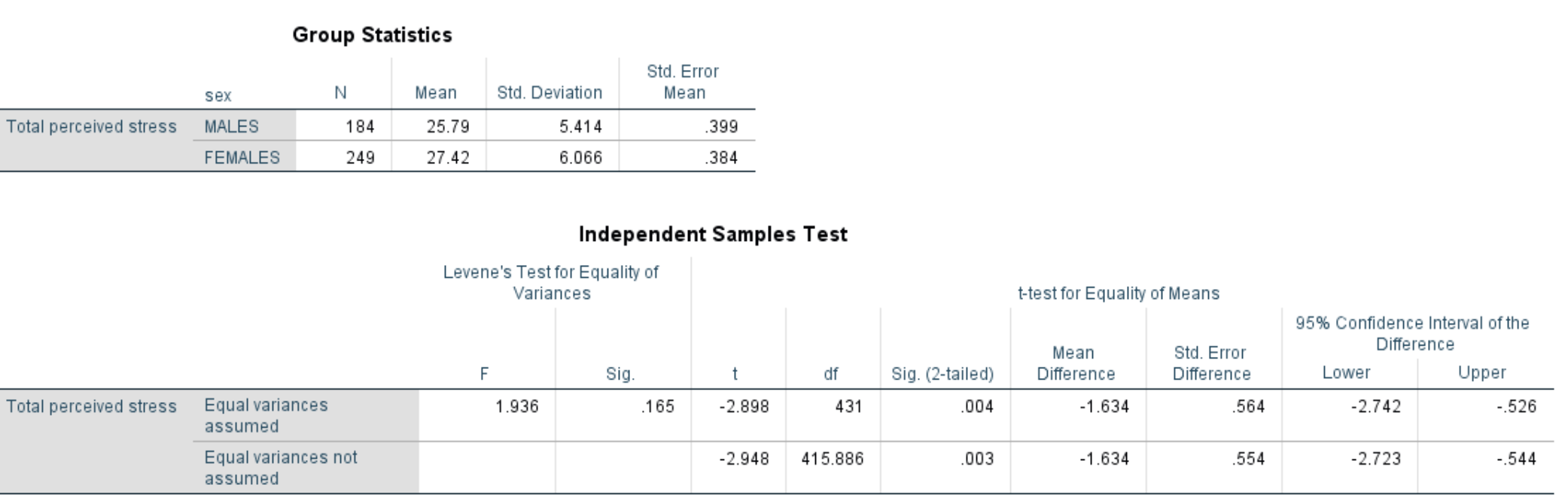The image size is (1568, 500).
Task: Select the females standard deviation 6.066
Action: click(580, 157)
